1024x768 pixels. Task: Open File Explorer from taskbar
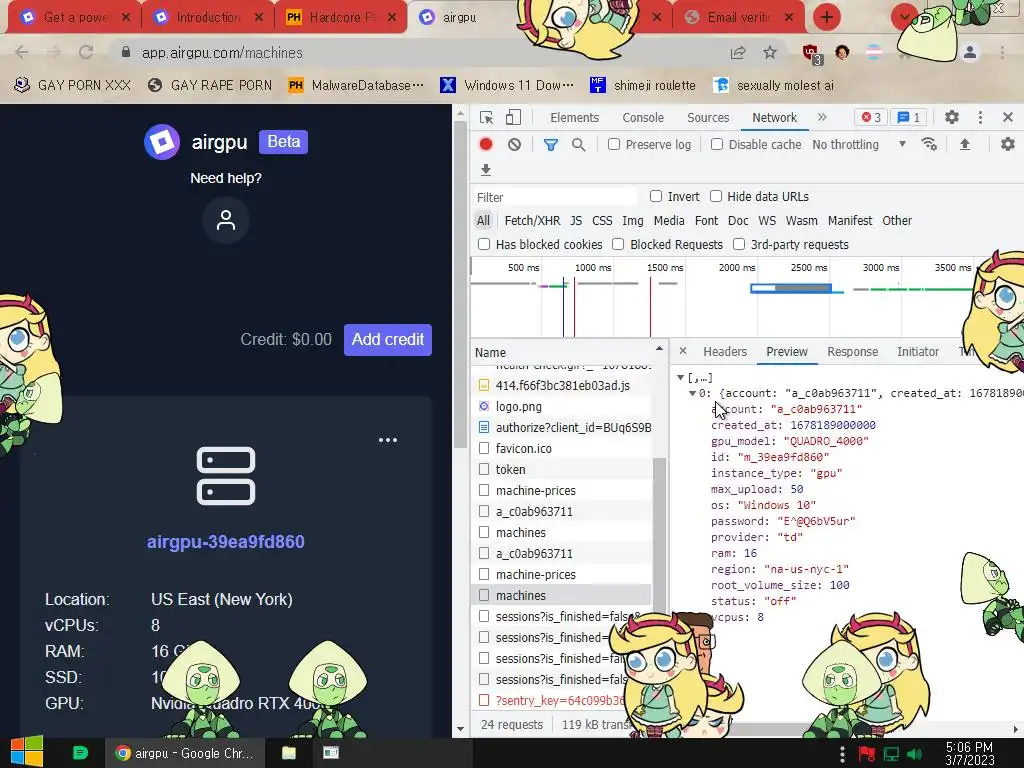[x=289, y=753]
